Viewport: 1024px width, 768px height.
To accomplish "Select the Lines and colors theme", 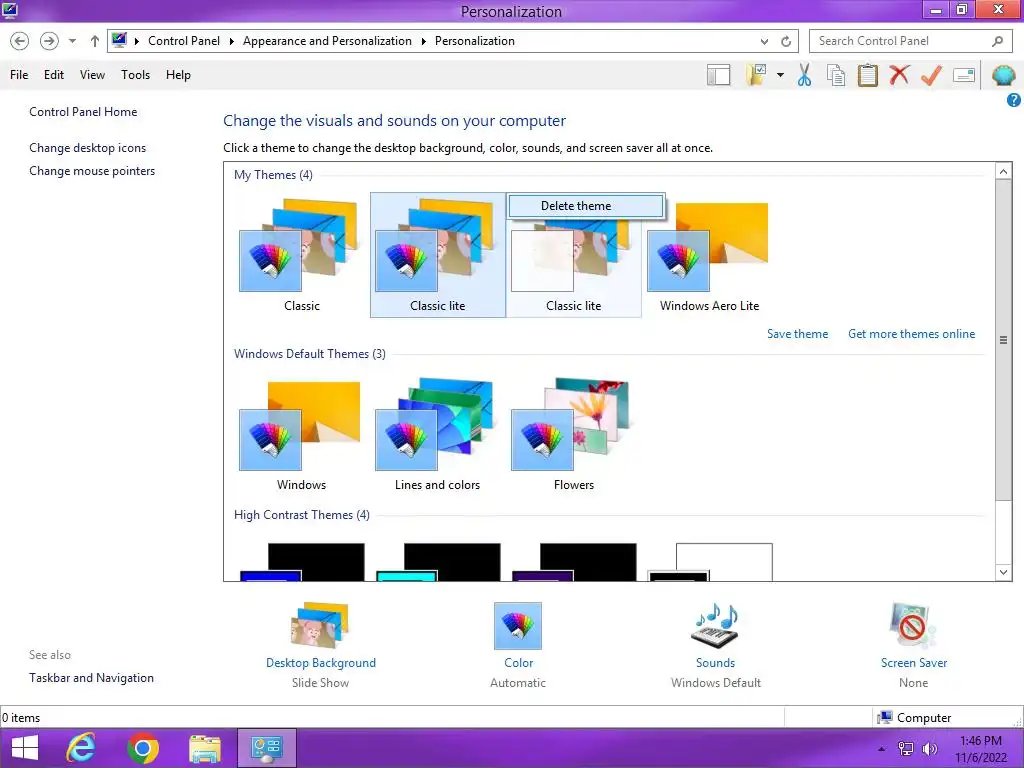I will click(438, 434).
